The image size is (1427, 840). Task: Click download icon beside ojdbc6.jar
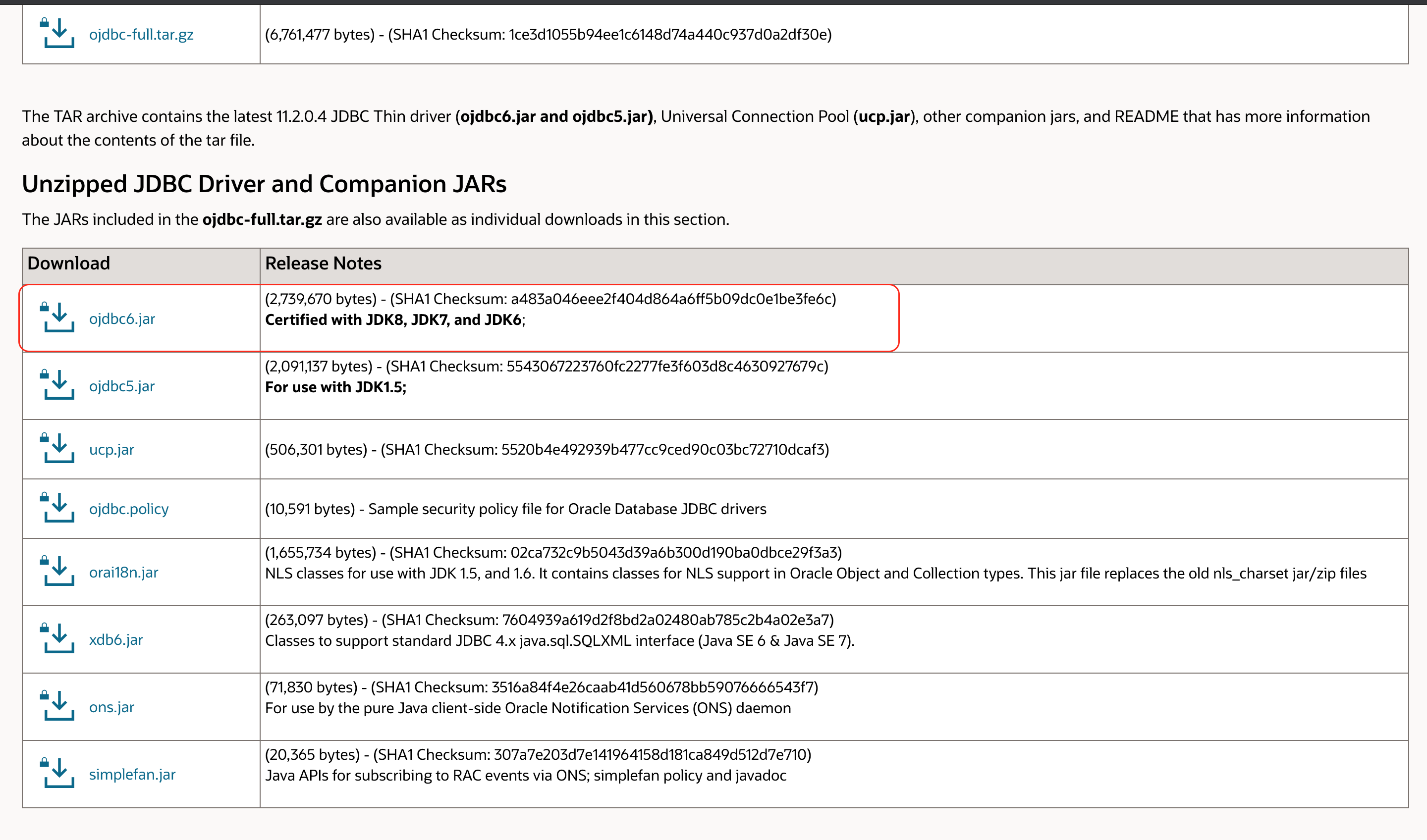coord(58,317)
